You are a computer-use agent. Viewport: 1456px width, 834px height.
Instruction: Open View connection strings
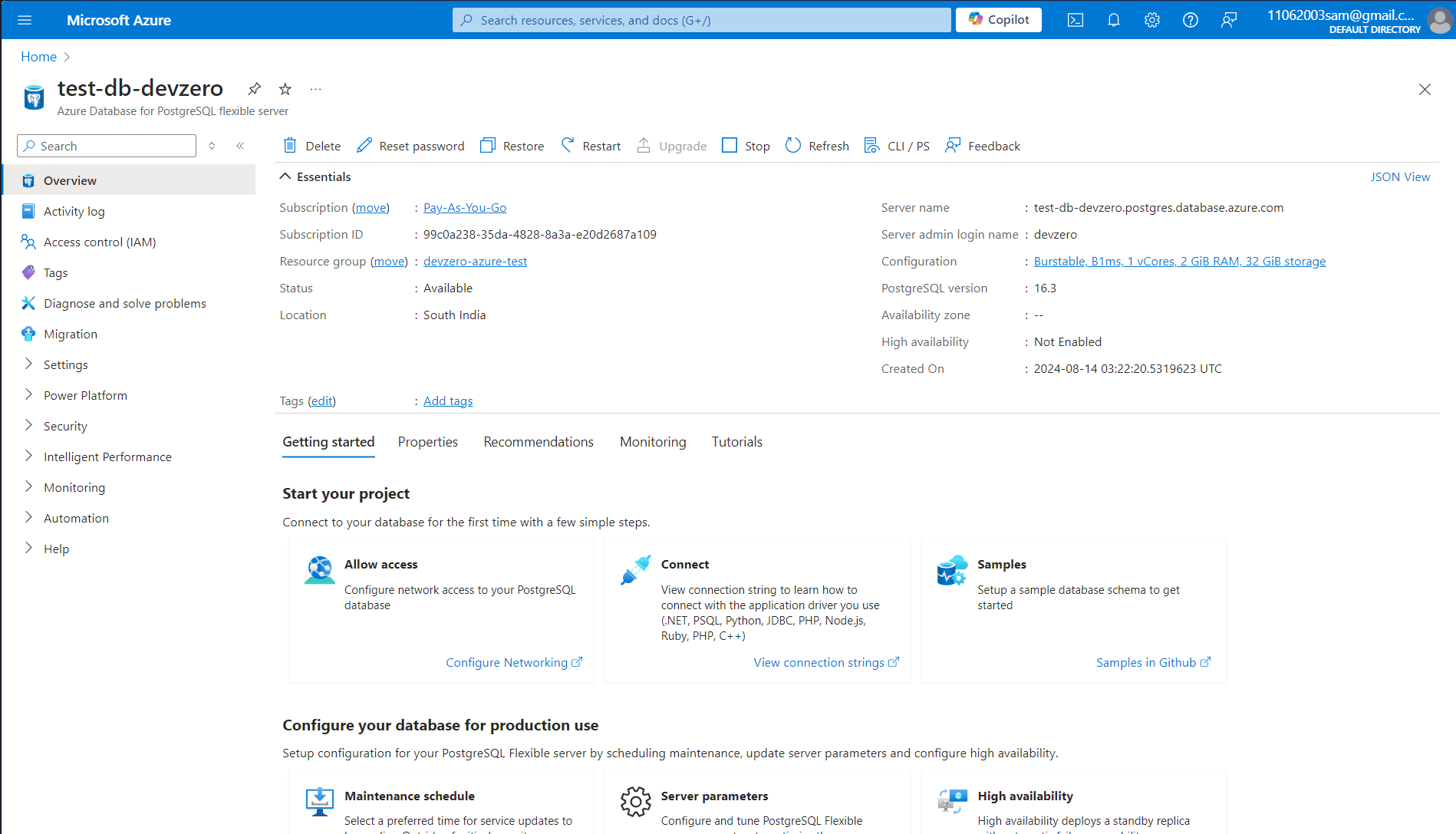[819, 662]
